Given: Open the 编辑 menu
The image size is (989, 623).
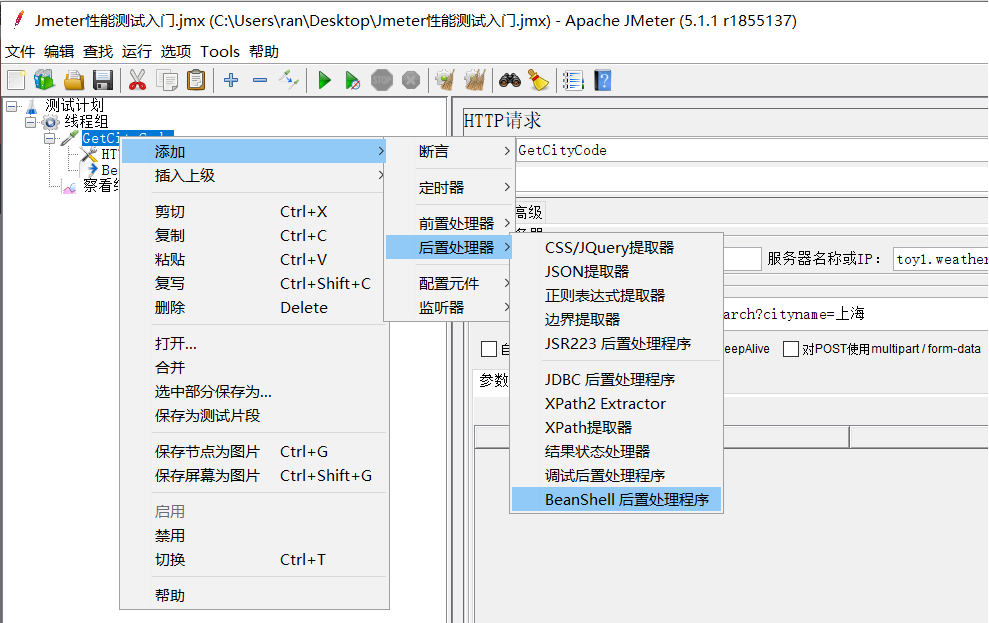Looking at the screenshot, I should pyautogui.click(x=59, y=52).
